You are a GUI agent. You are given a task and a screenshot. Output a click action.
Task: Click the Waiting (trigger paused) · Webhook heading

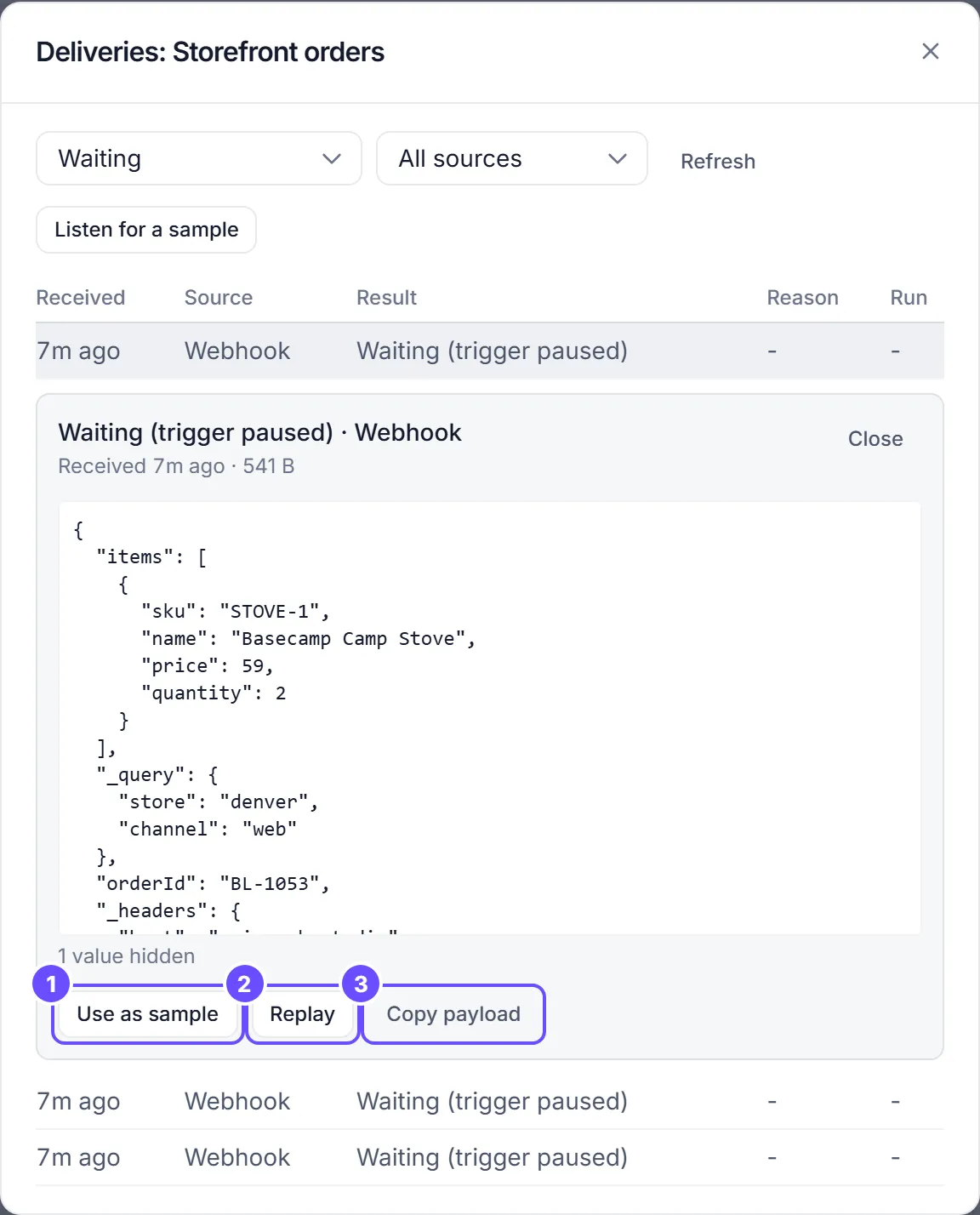[x=259, y=432]
